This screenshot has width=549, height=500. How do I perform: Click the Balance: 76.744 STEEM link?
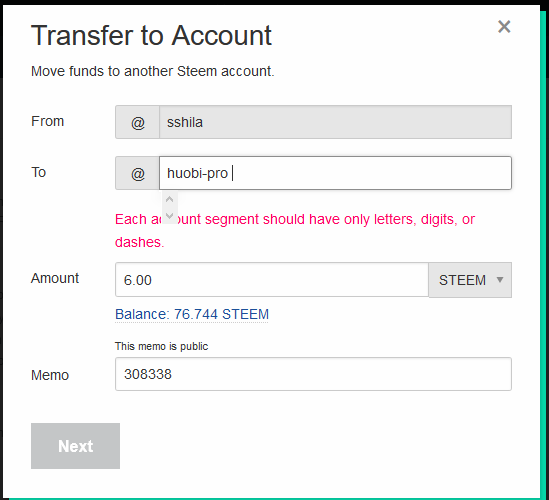[x=192, y=314]
